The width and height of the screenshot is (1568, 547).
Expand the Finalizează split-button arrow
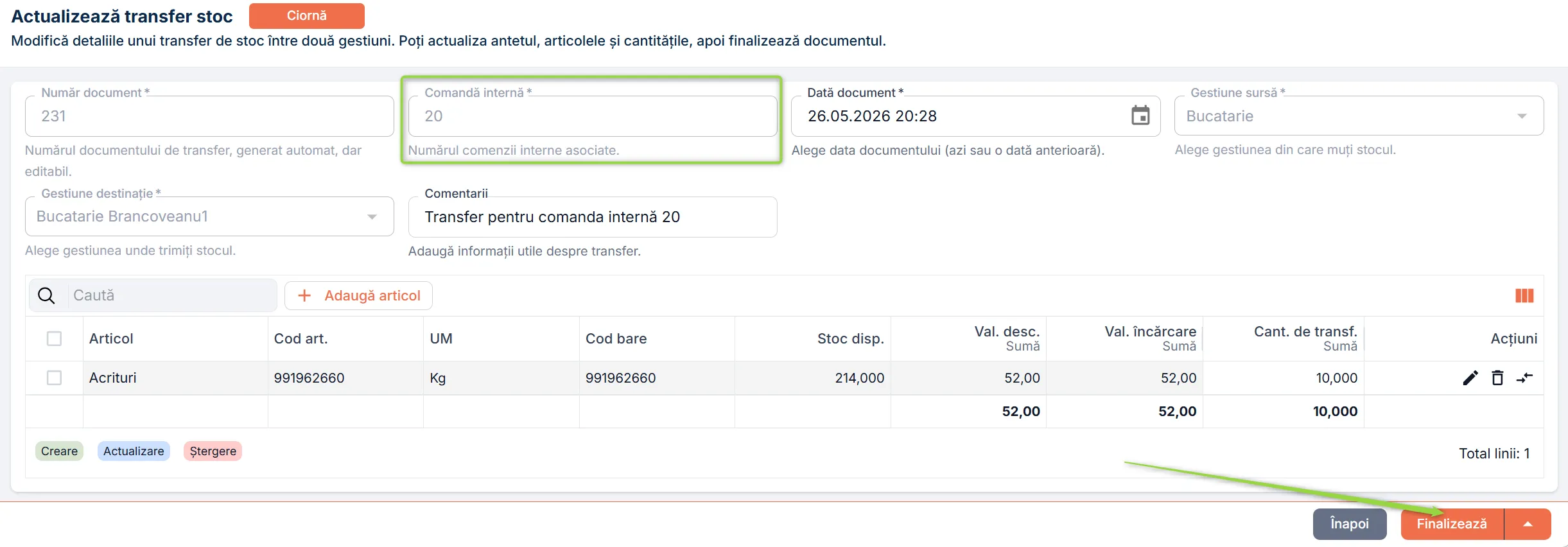(1528, 524)
